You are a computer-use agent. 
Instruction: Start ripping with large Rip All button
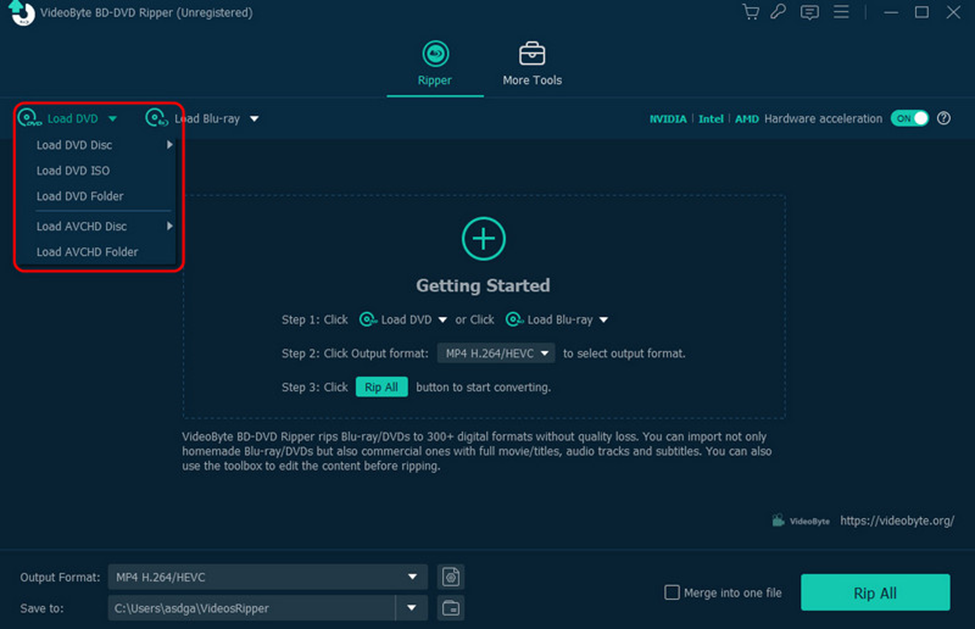875,592
